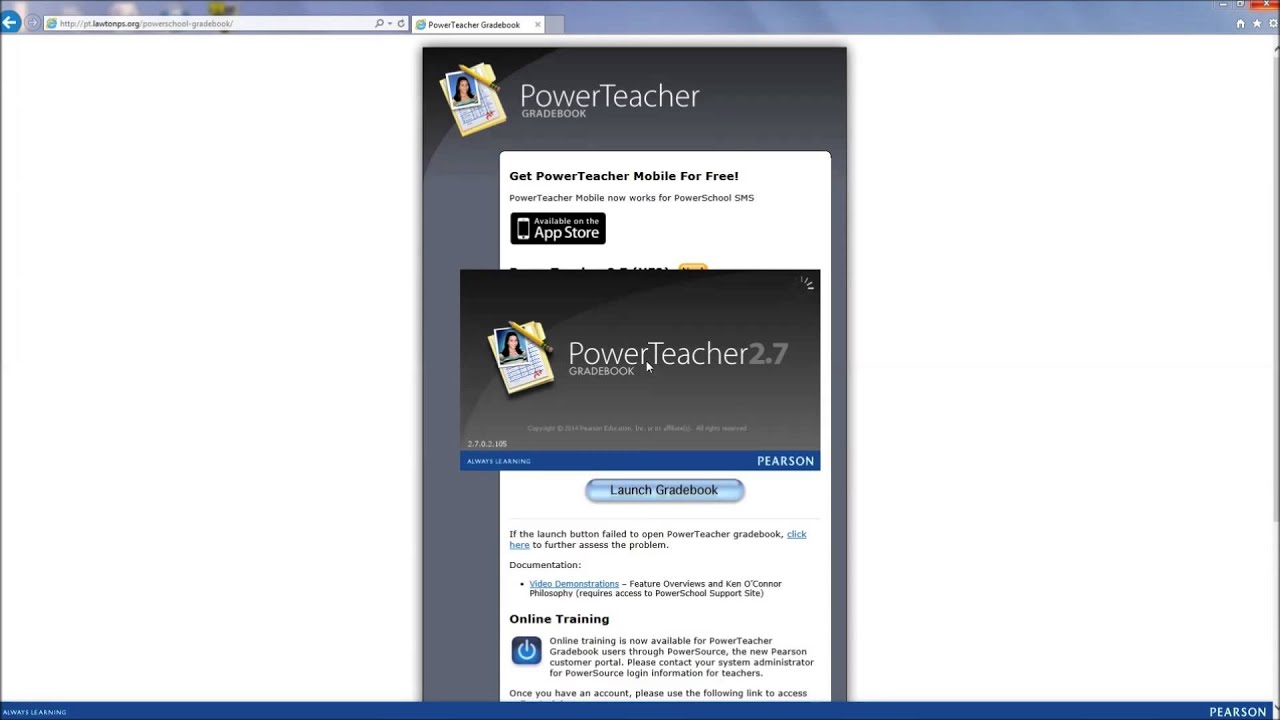The height and width of the screenshot is (720, 1280).
Task: Maximize the browser window
Action: pos(1241,4)
